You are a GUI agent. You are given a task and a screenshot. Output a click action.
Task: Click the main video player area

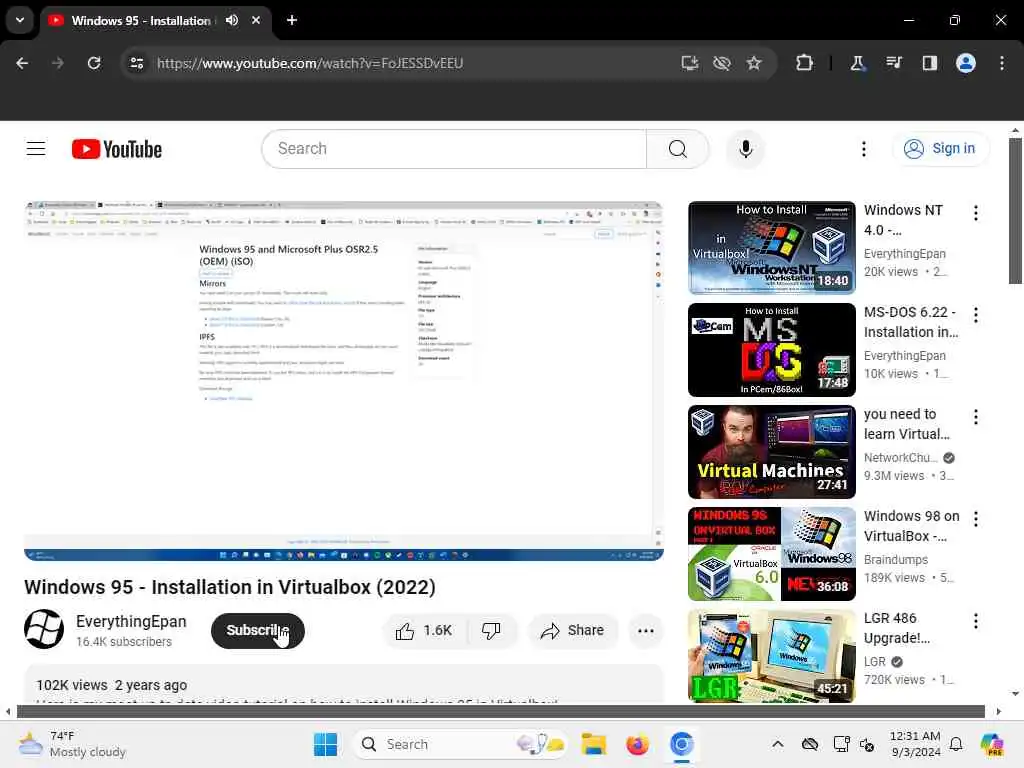pos(344,381)
